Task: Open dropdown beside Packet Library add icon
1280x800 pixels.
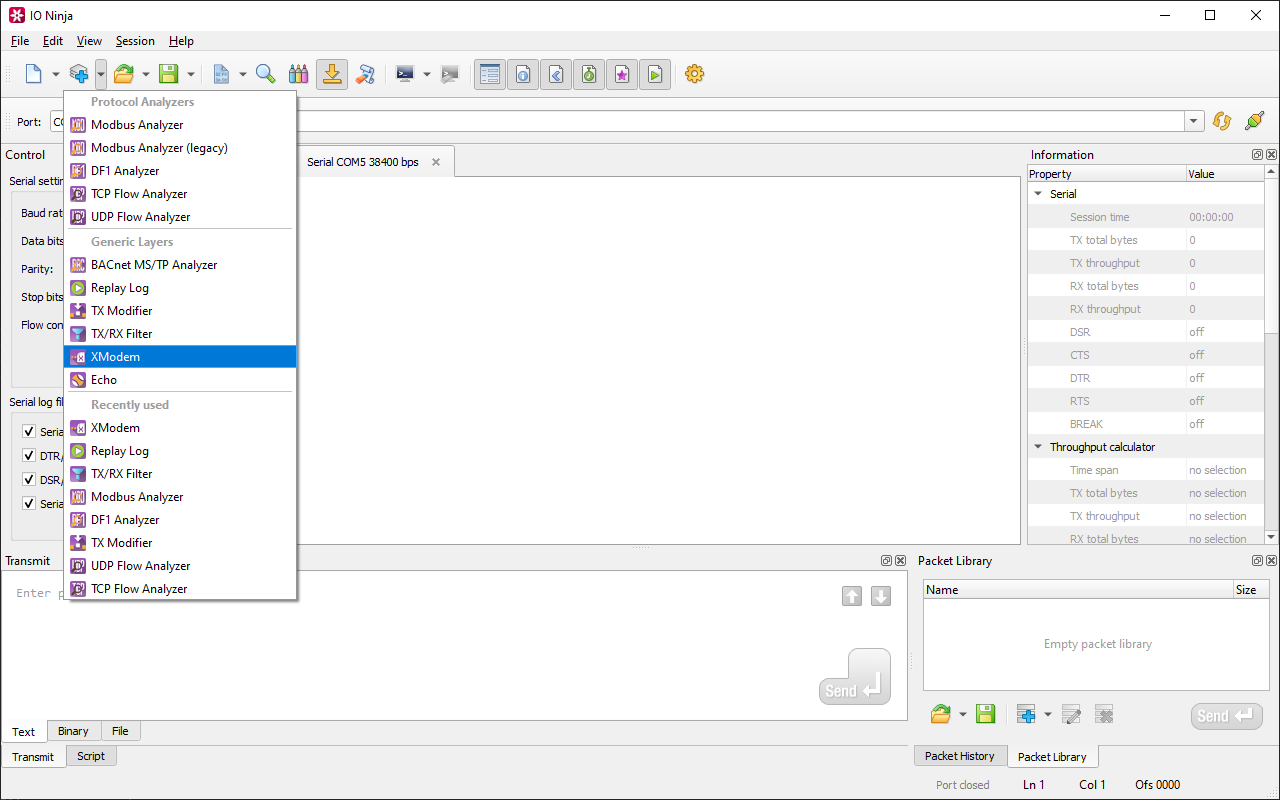Action: [x=1048, y=714]
